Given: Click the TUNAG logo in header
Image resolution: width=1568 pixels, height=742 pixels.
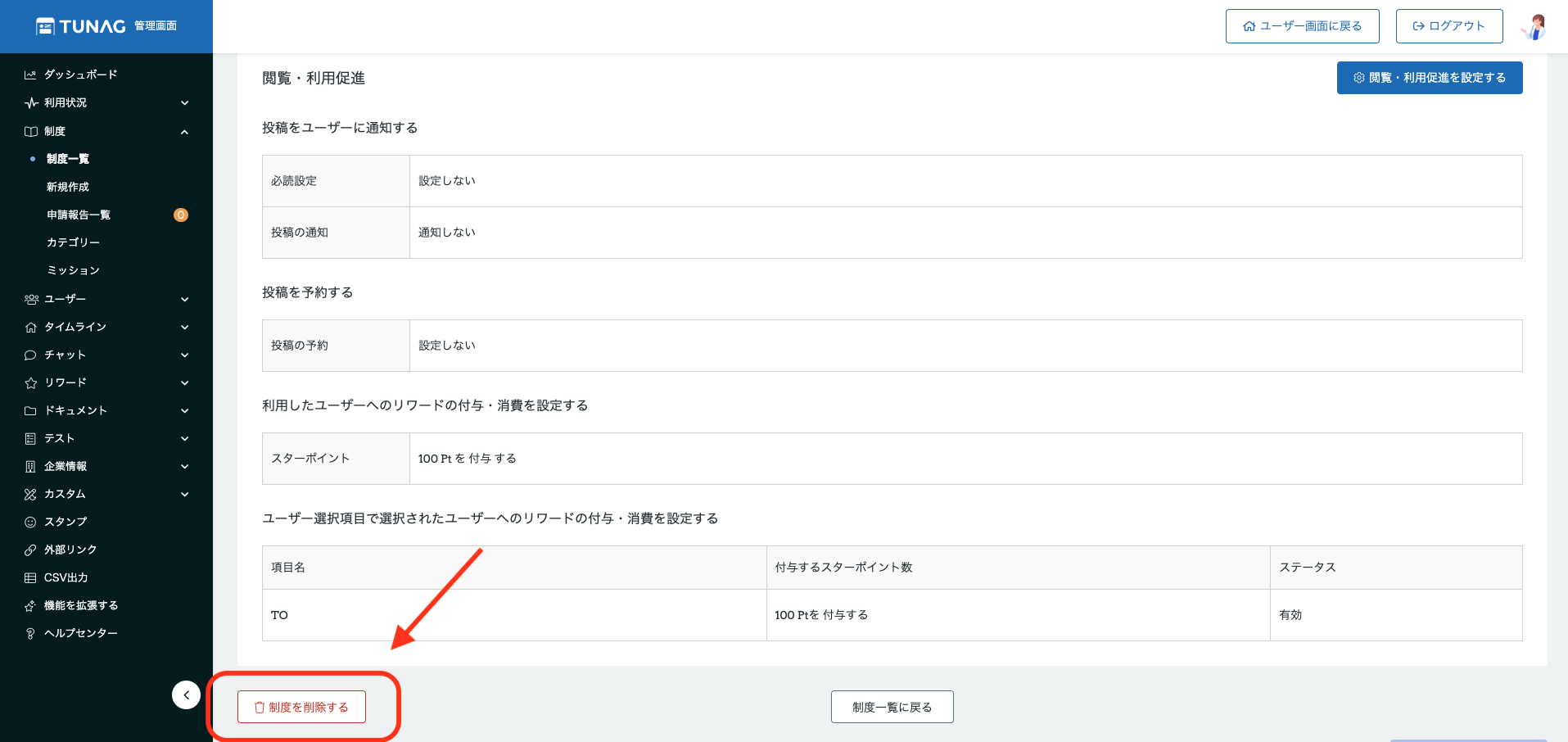Looking at the screenshot, I should (82, 26).
